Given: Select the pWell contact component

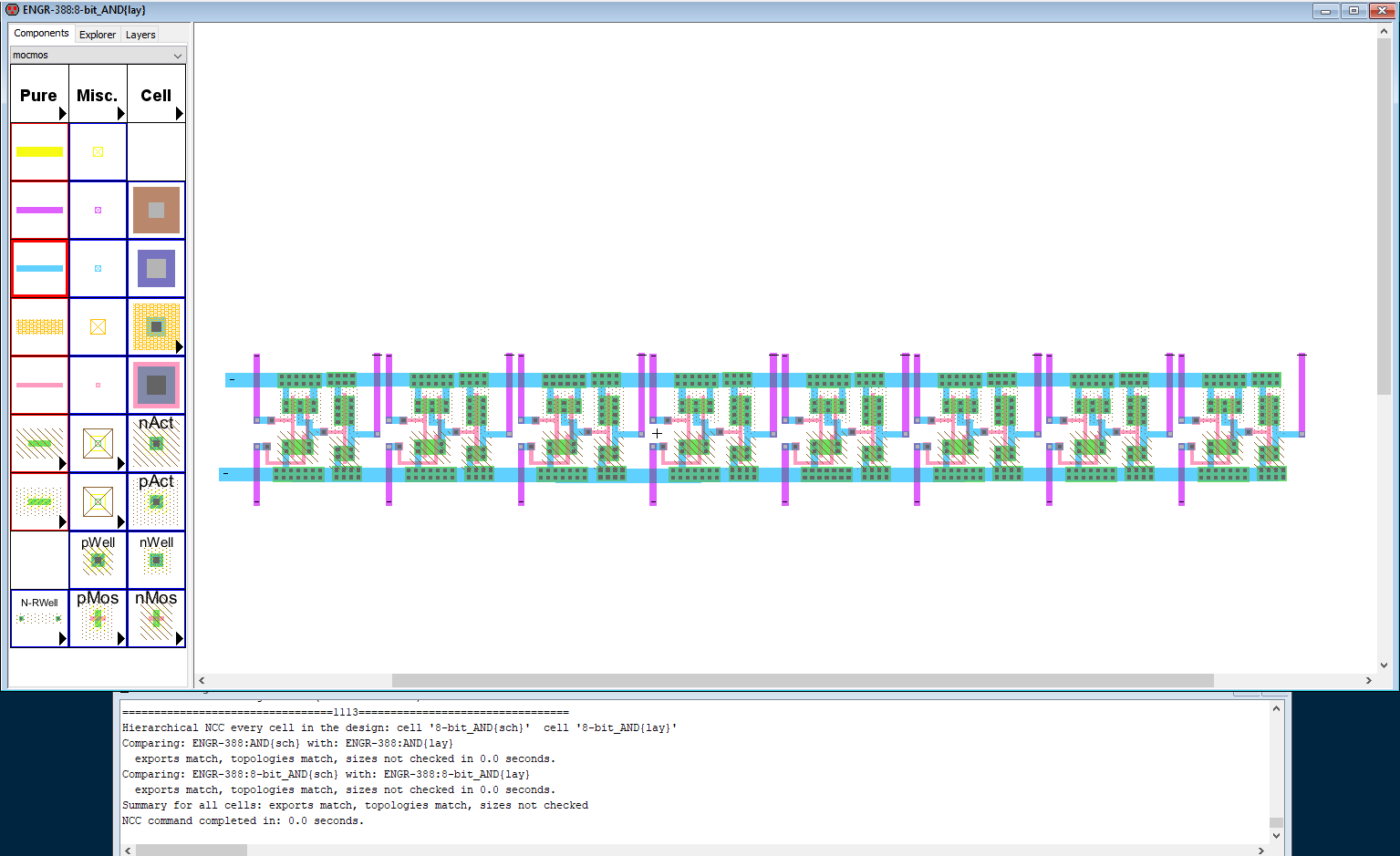Looking at the screenshot, I should pyautogui.click(x=98, y=560).
